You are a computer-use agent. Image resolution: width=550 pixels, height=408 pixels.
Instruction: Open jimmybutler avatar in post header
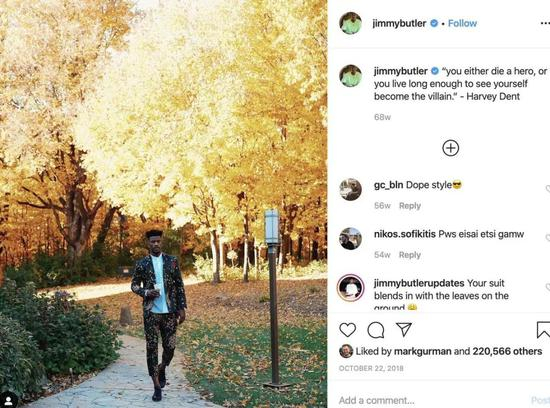tap(350, 23)
